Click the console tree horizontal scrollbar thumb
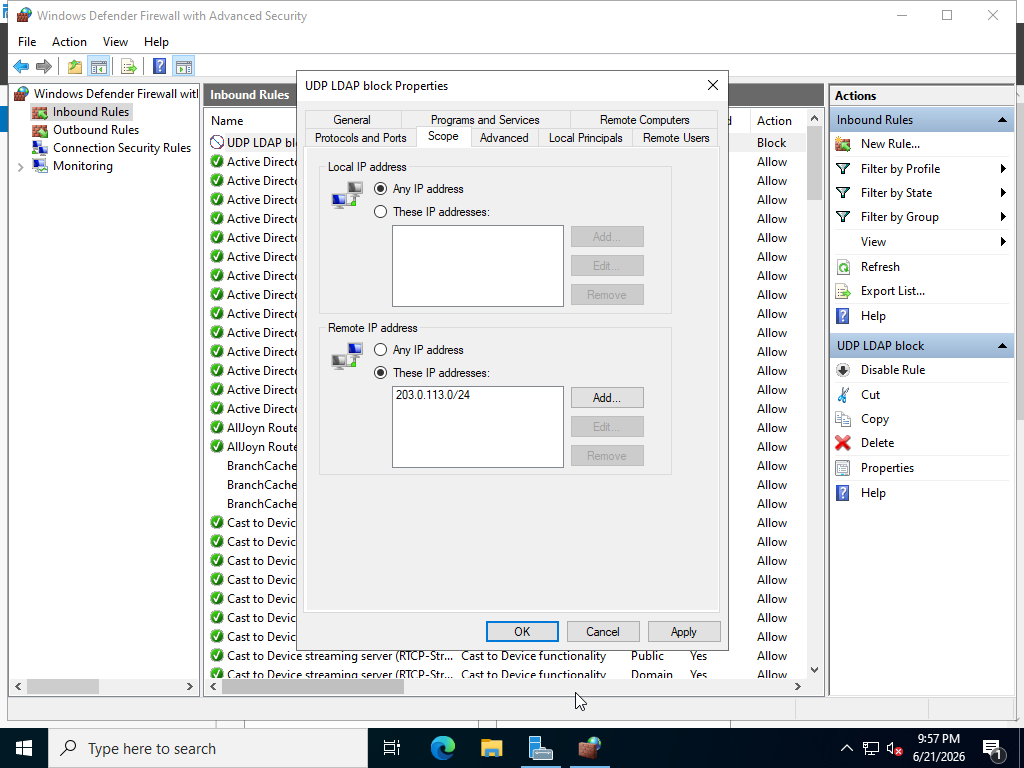 coord(63,686)
